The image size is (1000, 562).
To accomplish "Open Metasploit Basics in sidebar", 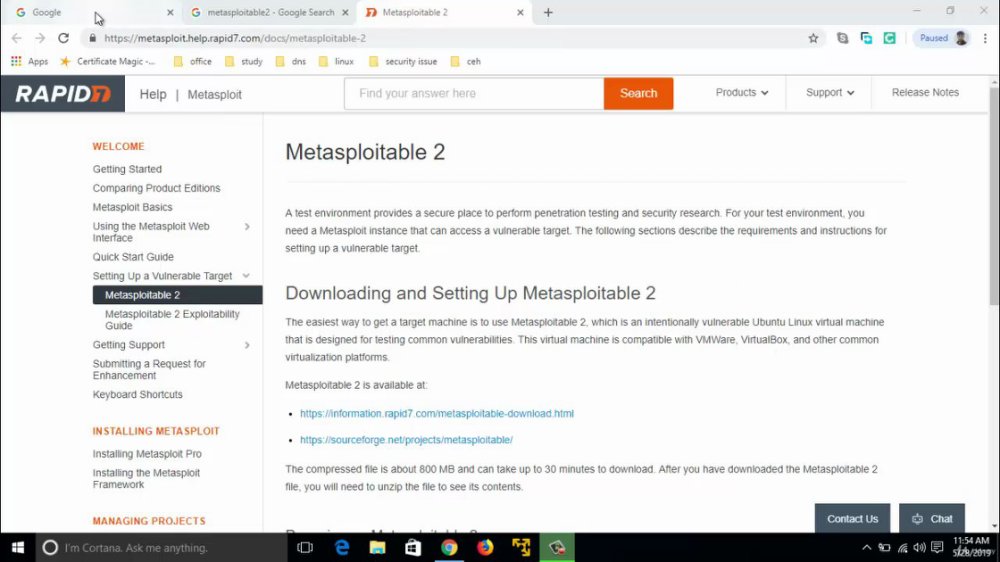I will [x=132, y=207].
